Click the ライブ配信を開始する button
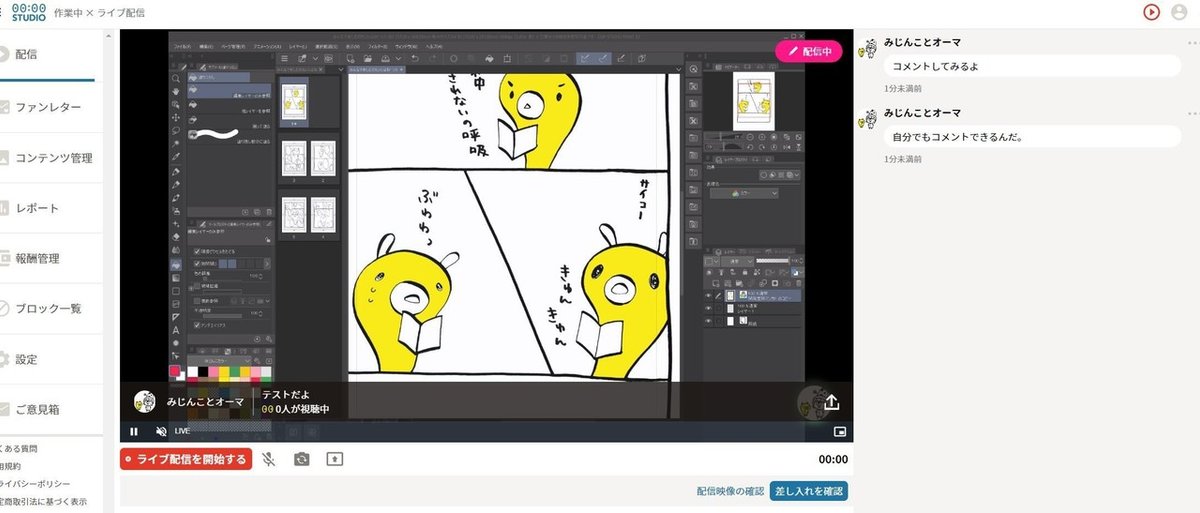Screen dimensions: 1200x513 point(185,460)
